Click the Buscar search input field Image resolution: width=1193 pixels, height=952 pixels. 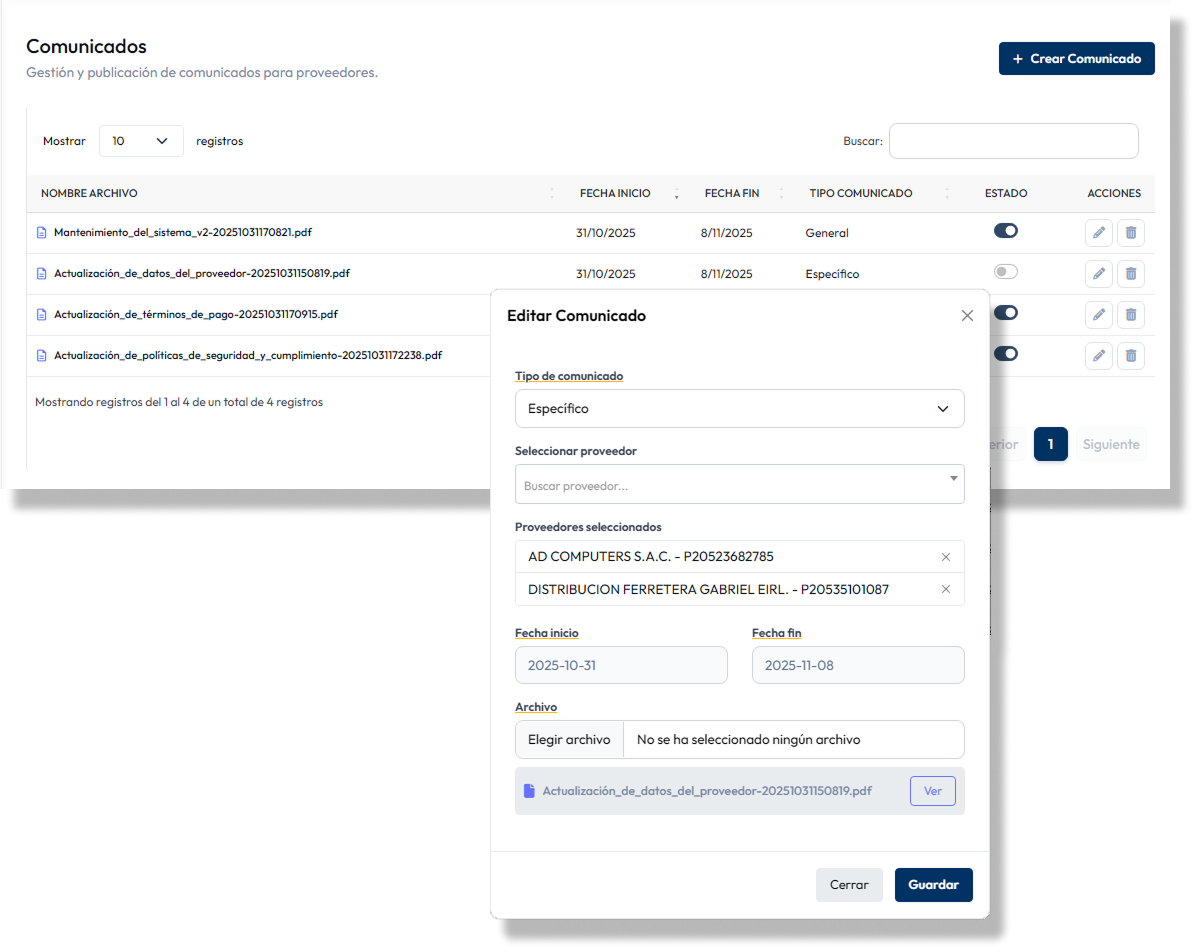[1013, 141]
